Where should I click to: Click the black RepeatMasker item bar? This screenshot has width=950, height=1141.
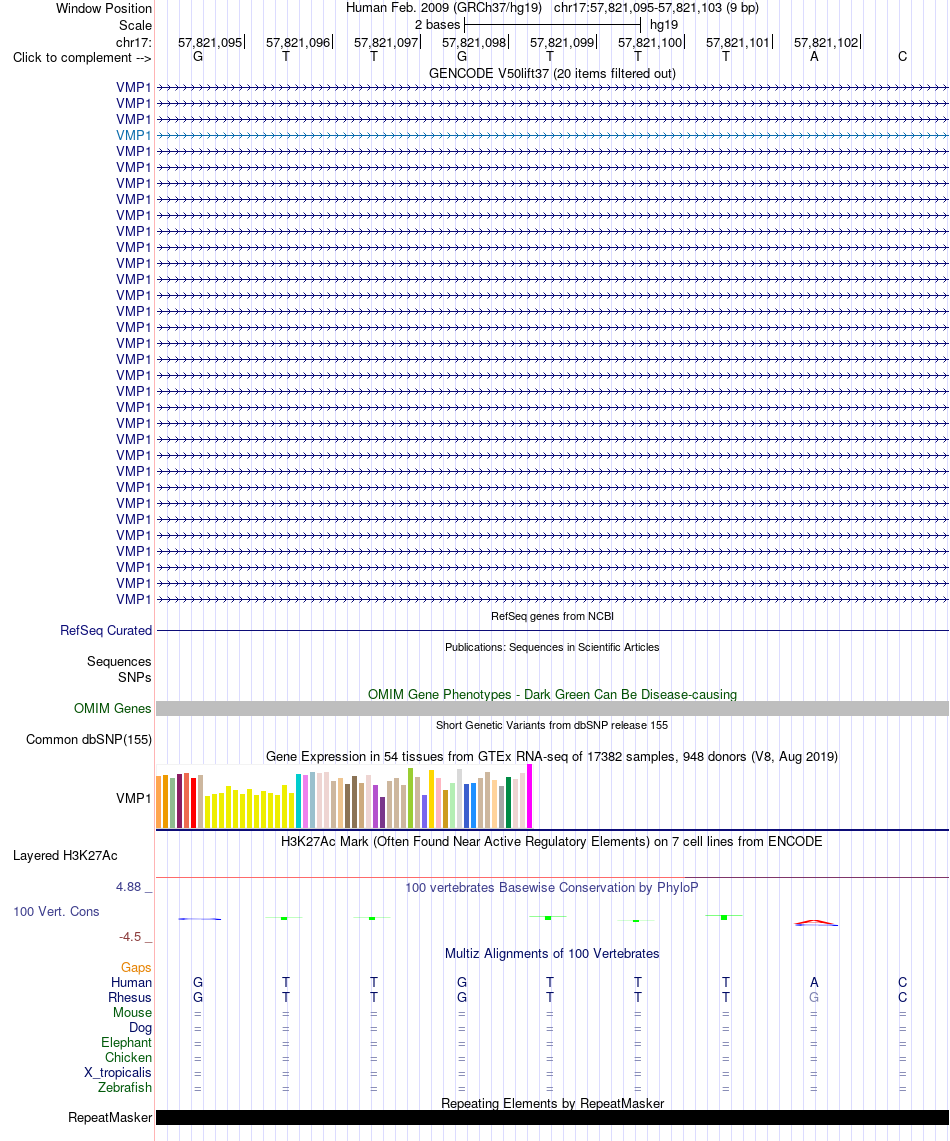(x=552, y=1118)
